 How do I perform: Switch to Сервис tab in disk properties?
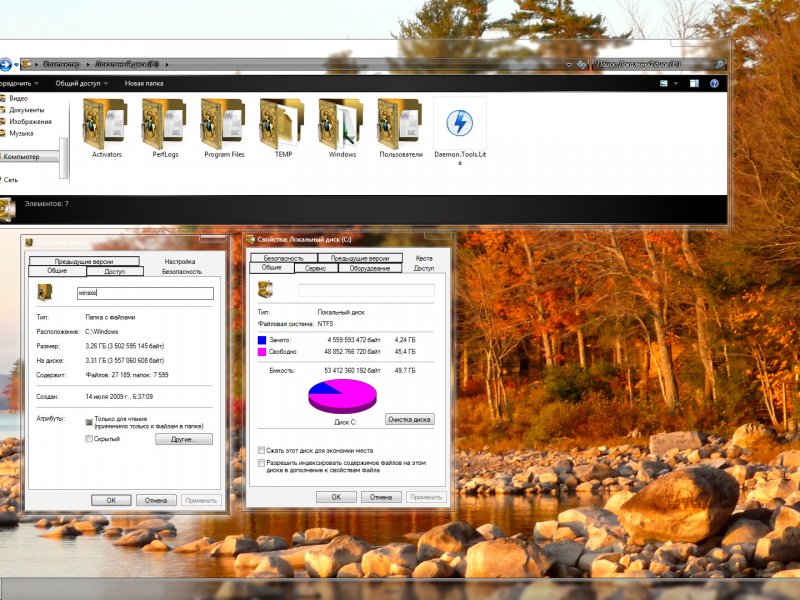click(315, 268)
